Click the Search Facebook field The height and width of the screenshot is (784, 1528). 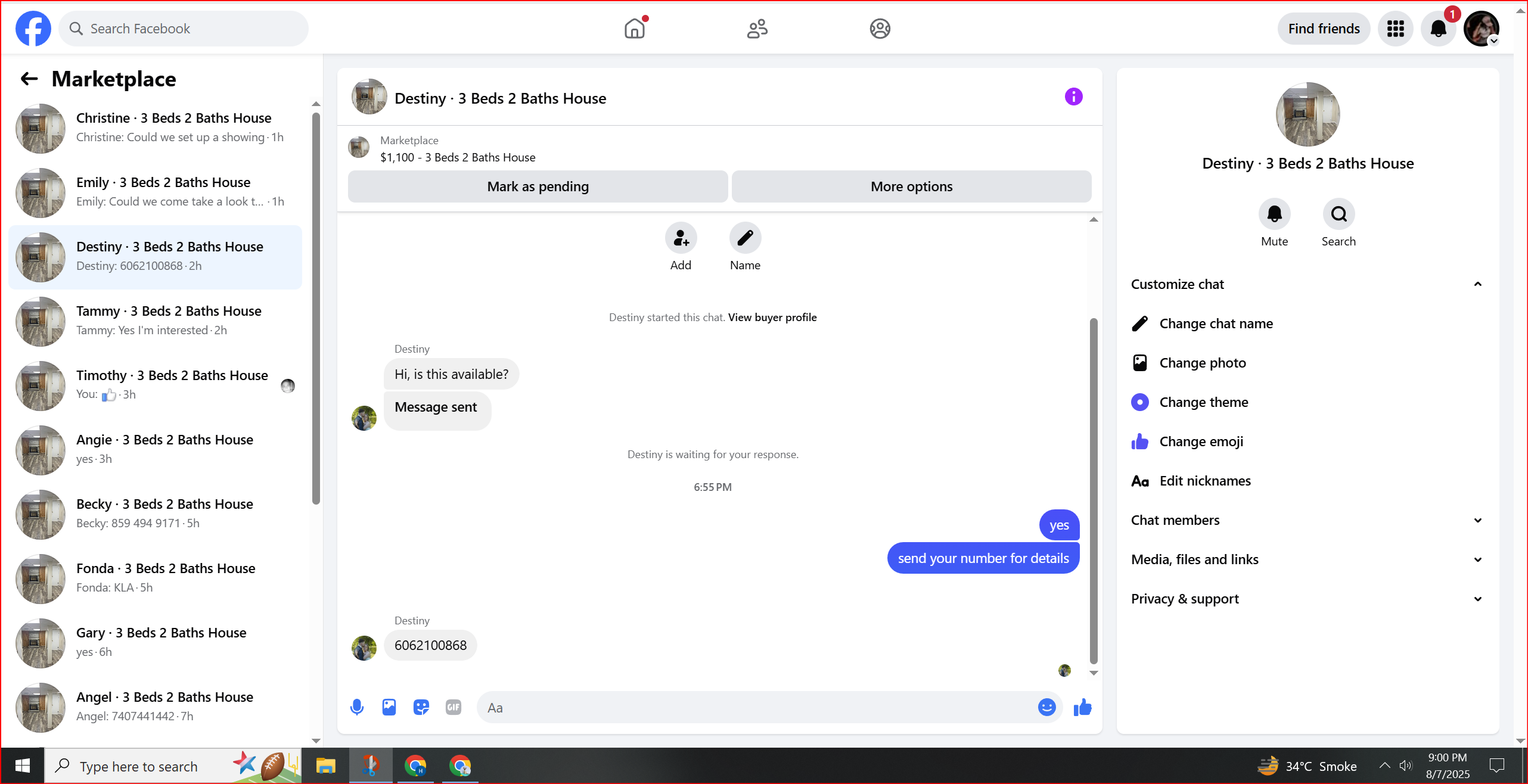[x=184, y=29]
